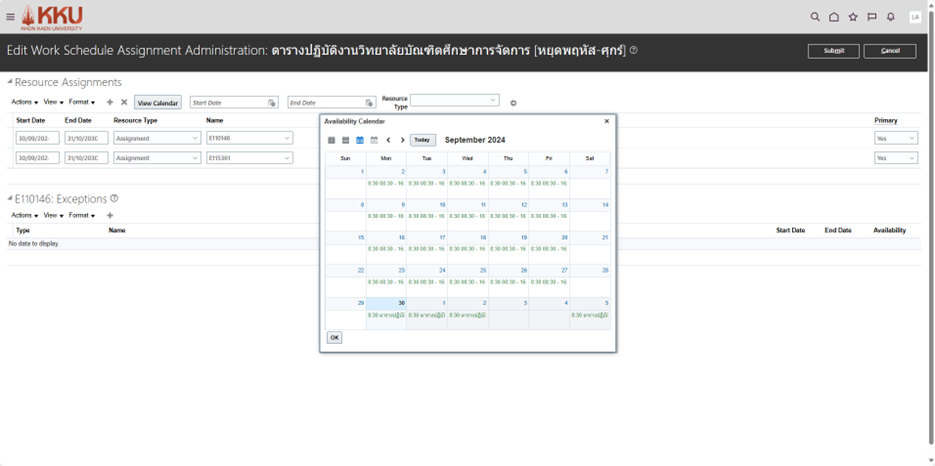
Task: Go to the Home icon in header
Action: [x=834, y=17]
